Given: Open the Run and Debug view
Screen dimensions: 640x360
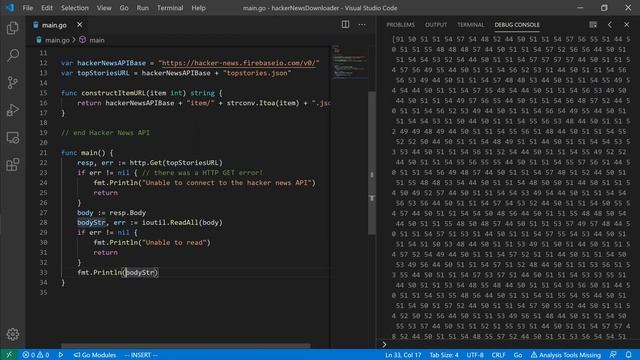Looking at the screenshot, I should tap(13, 110).
